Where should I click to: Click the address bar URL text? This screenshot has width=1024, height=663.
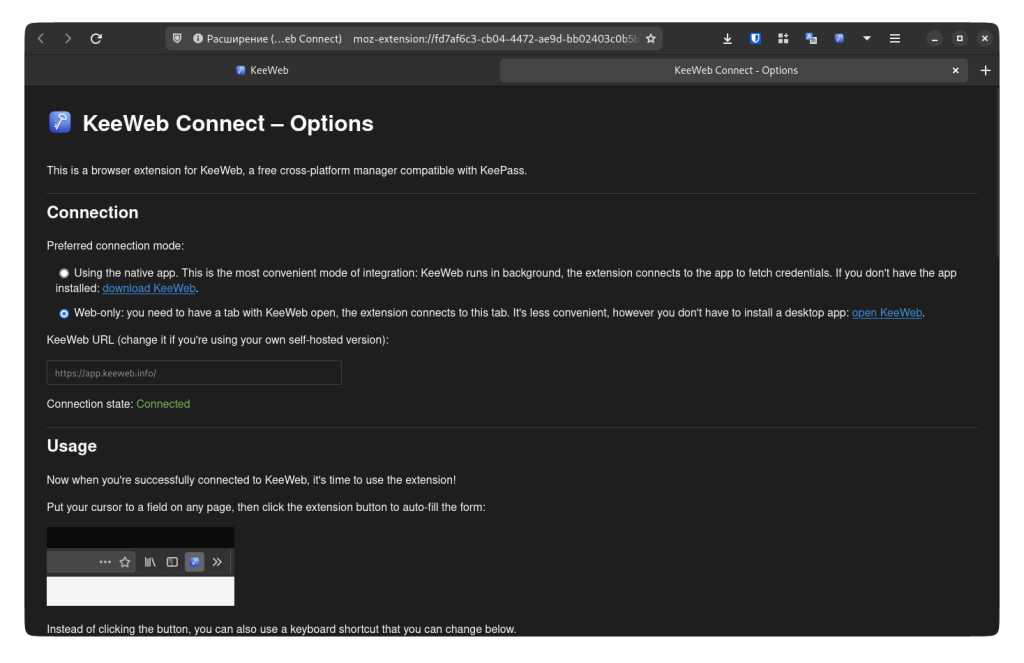pyautogui.click(x=495, y=39)
